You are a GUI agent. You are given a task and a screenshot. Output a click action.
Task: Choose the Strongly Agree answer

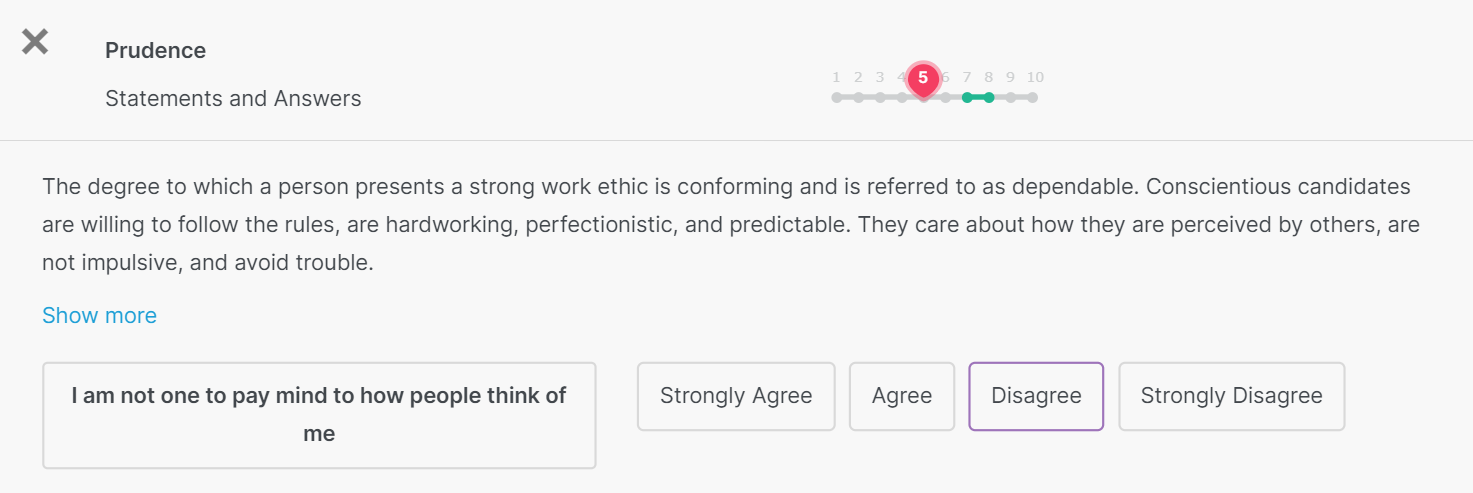coord(736,396)
